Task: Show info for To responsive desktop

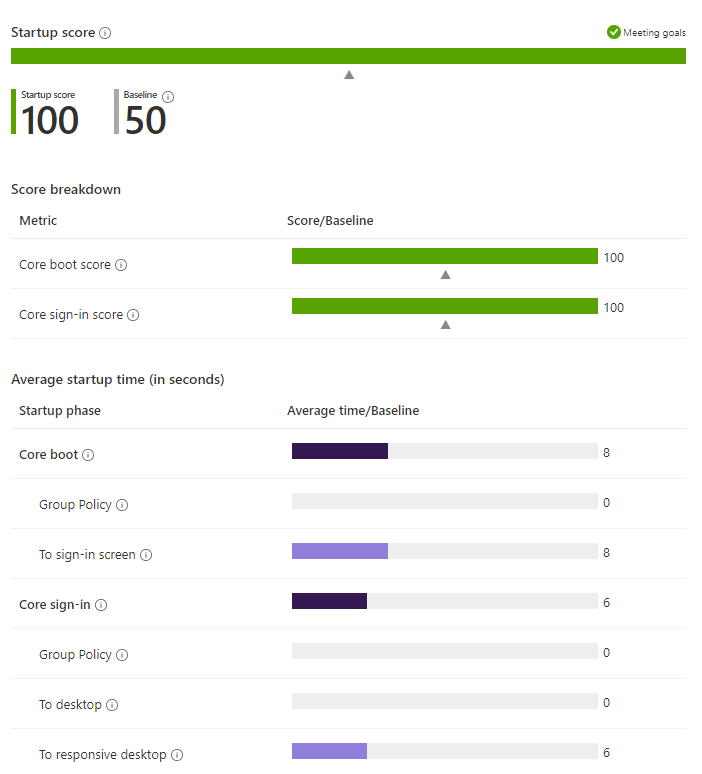Action: 177,755
